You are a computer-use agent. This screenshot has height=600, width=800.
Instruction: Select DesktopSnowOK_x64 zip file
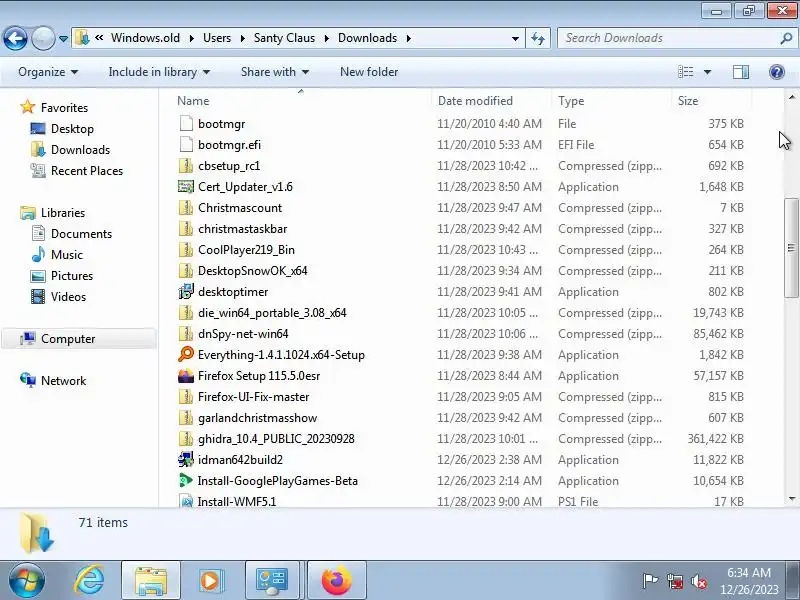click(253, 271)
